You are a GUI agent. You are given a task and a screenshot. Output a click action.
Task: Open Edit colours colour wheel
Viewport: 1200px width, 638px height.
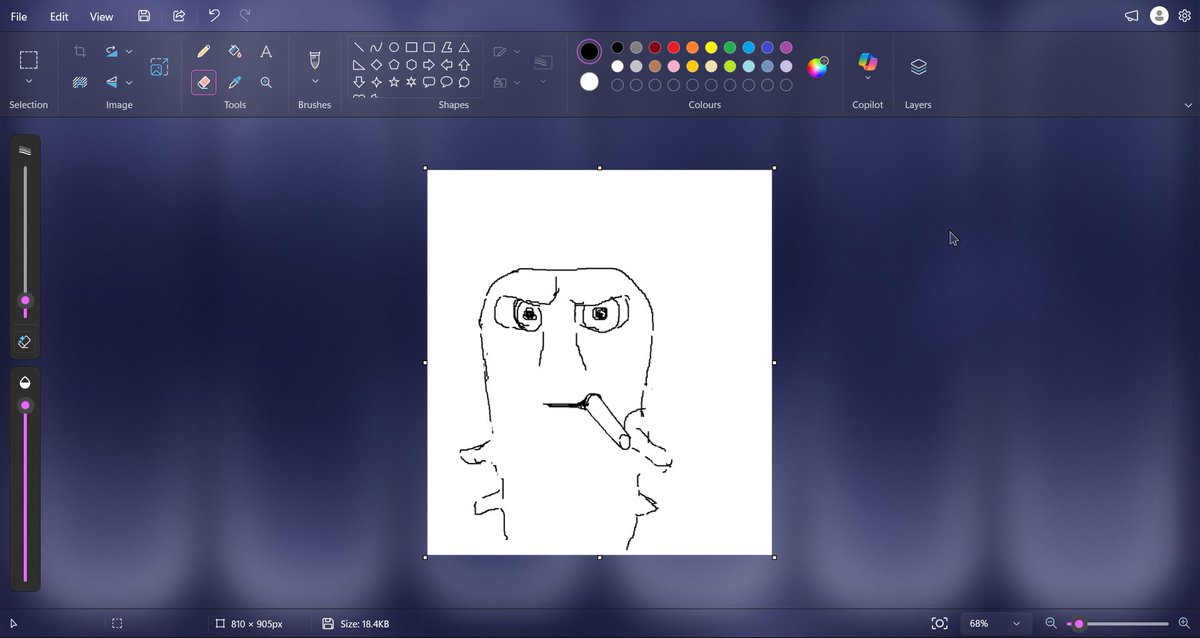click(818, 67)
